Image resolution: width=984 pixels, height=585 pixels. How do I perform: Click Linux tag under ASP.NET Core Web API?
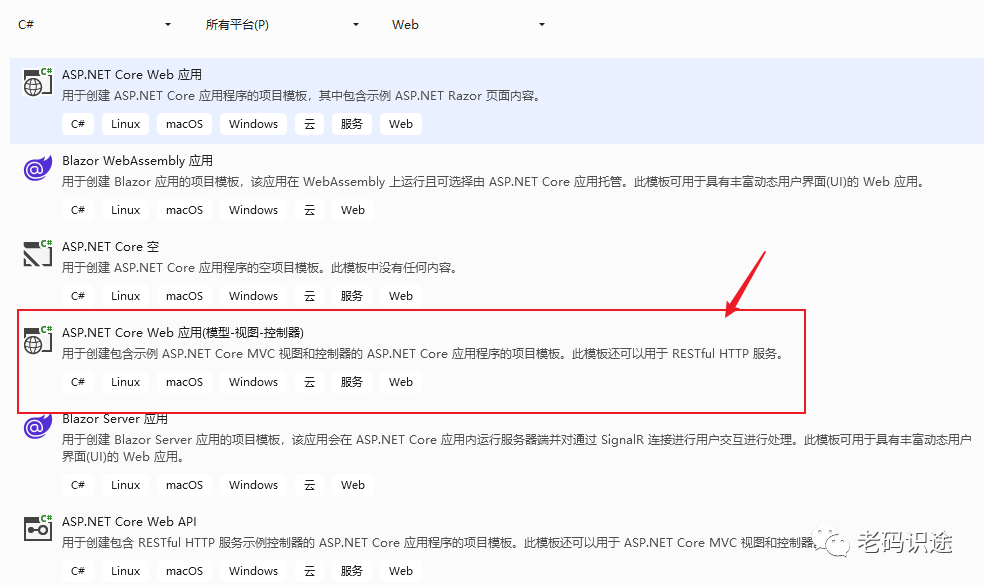126,571
